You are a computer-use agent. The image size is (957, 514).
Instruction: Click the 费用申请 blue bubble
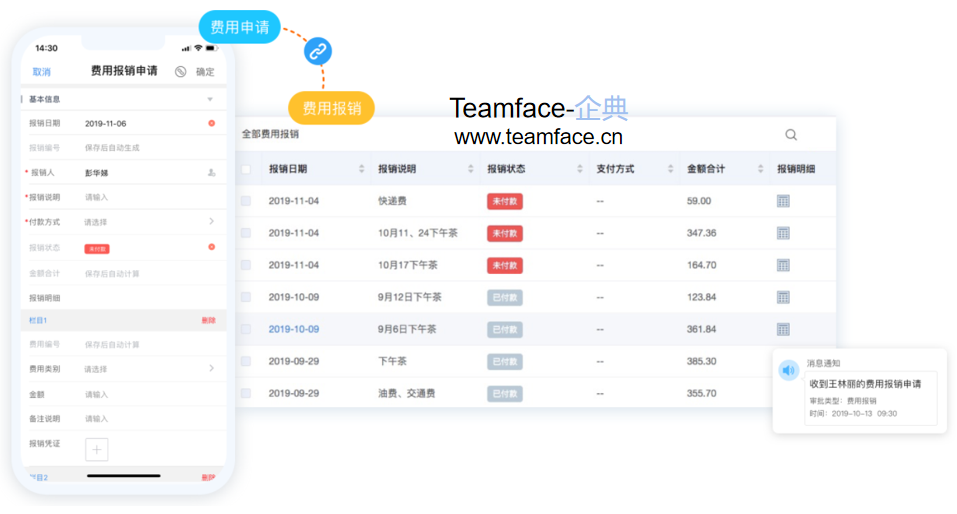pos(239,27)
